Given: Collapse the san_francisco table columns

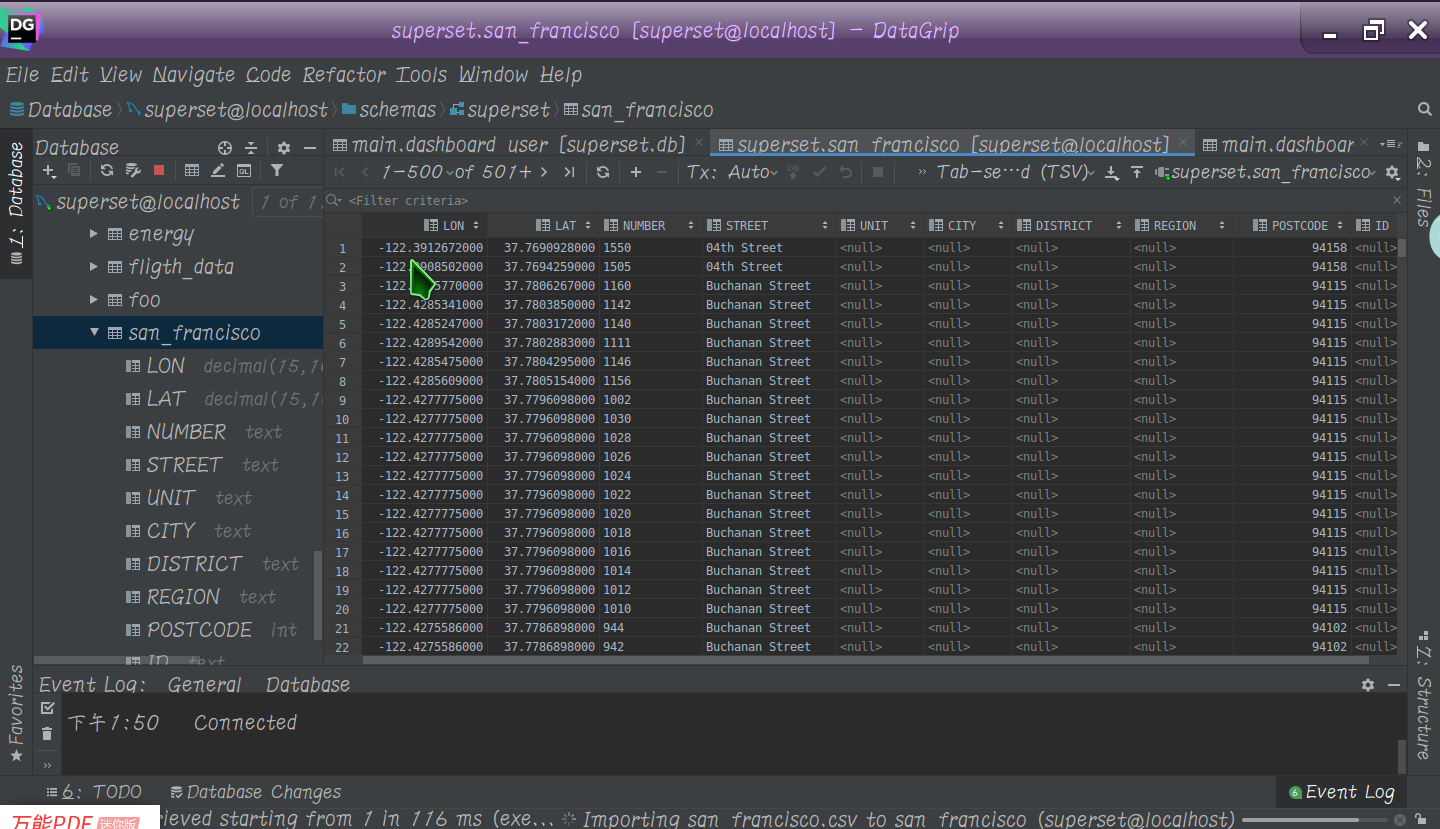Looking at the screenshot, I should click(x=93, y=332).
